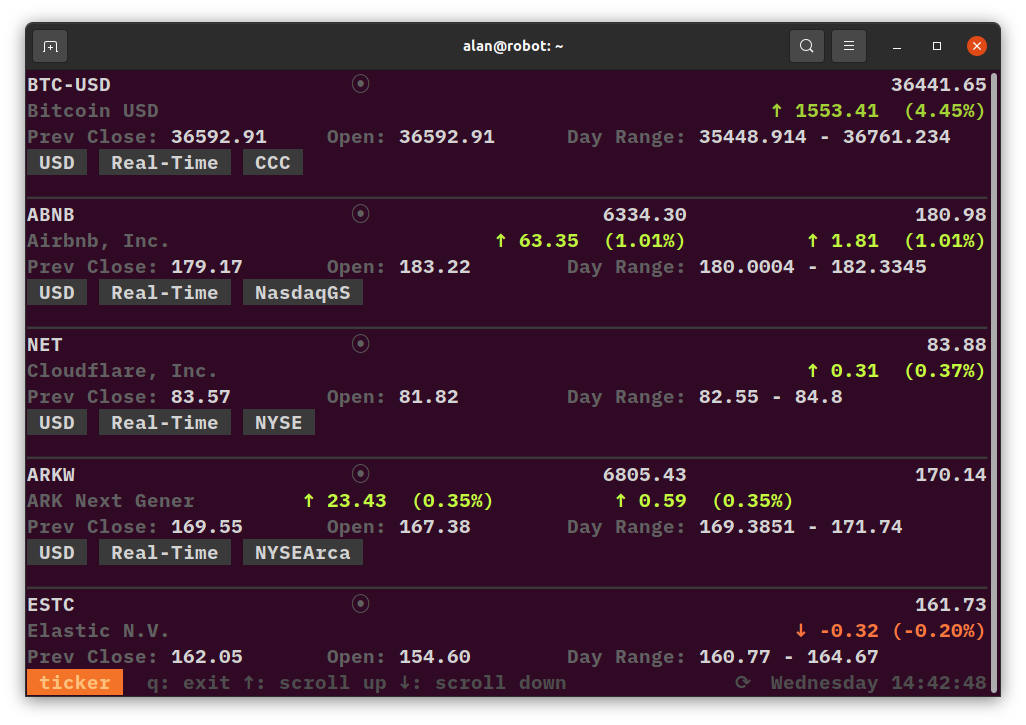Click the up arrow beside 63.35
Image resolution: width=1026 pixels, height=725 pixels.
(501, 241)
